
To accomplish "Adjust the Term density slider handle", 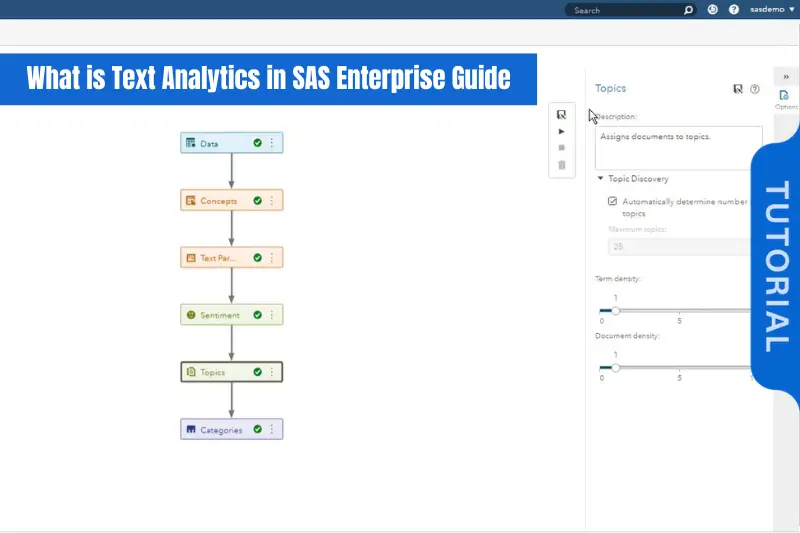I will [x=616, y=311].
